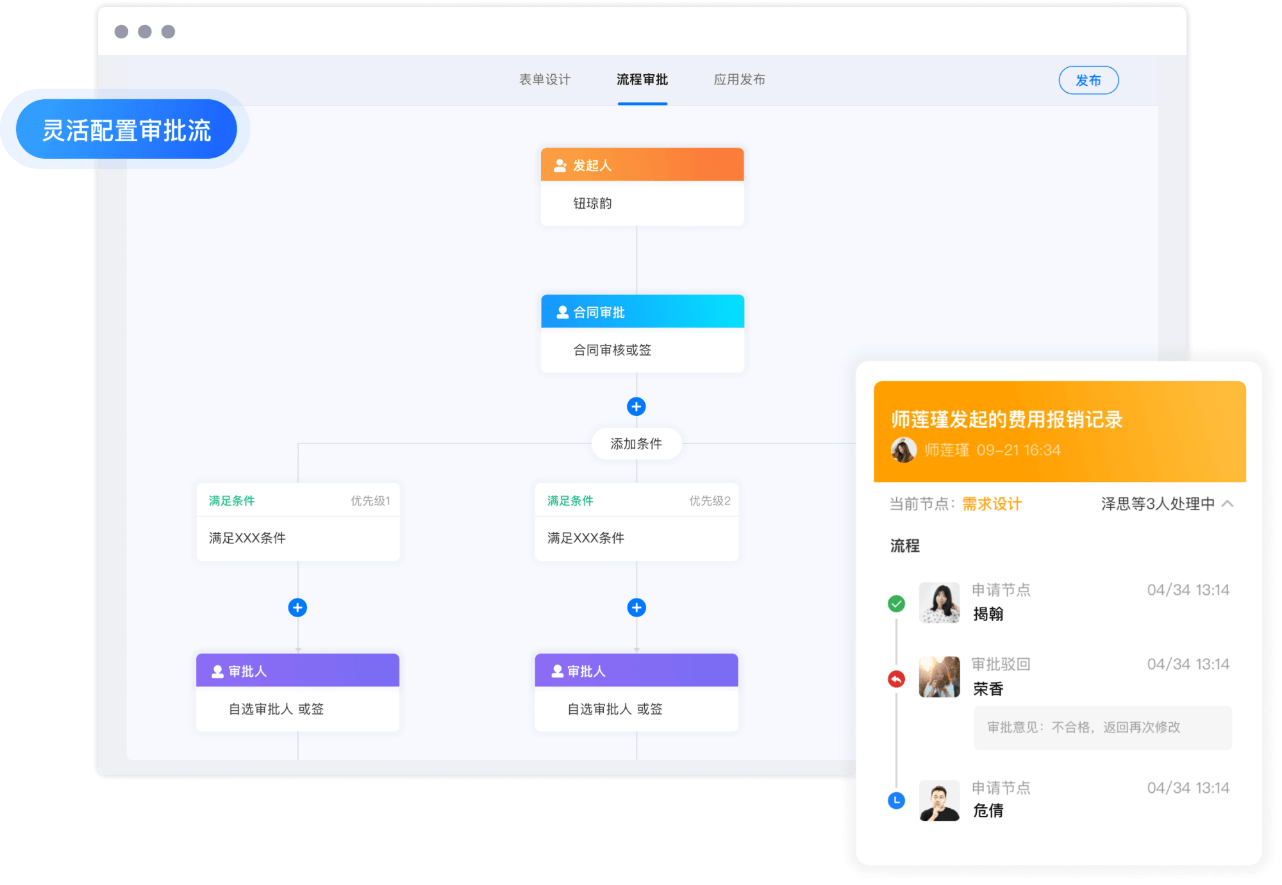
Task: Click the 灵活配置审批流 blue badge
Action: tap(126, 130)
